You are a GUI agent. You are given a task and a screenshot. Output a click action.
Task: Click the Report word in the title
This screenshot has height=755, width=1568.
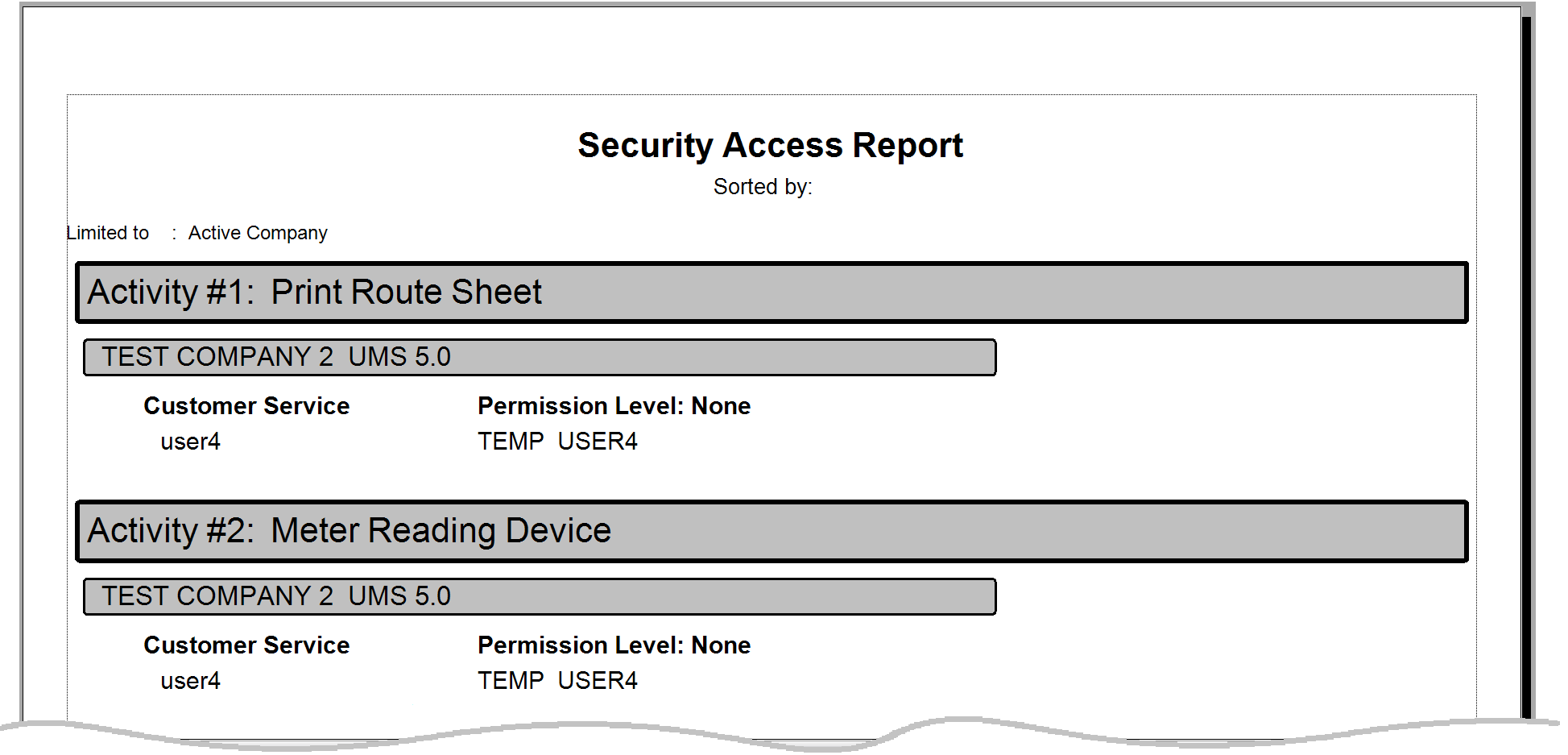click(x=908, y=146)
